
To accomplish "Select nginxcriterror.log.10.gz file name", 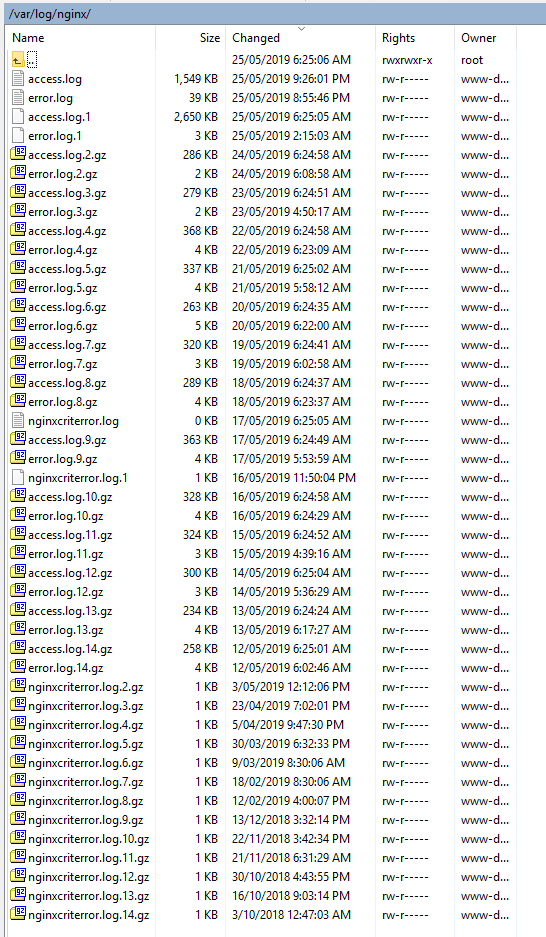I will pos(88,839).
